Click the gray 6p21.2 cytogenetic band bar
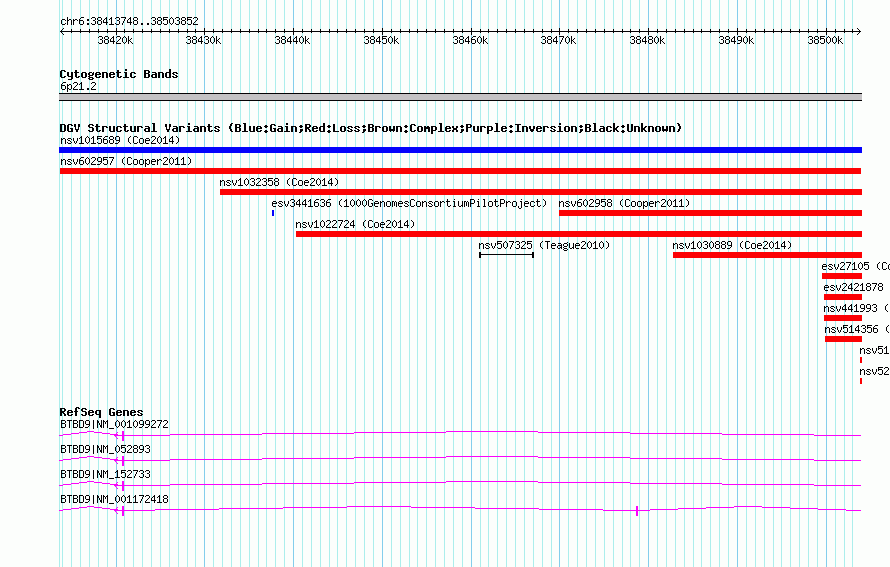 click(x=460, y=97)
